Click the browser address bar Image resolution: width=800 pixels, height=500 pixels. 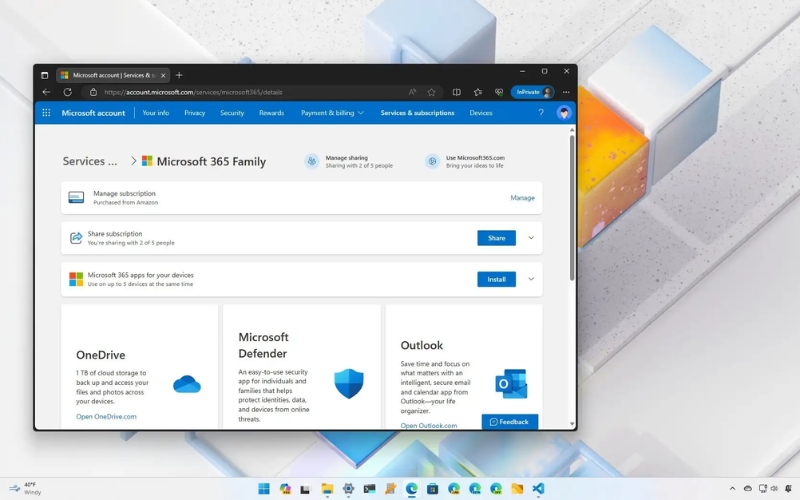pos(250,92)
